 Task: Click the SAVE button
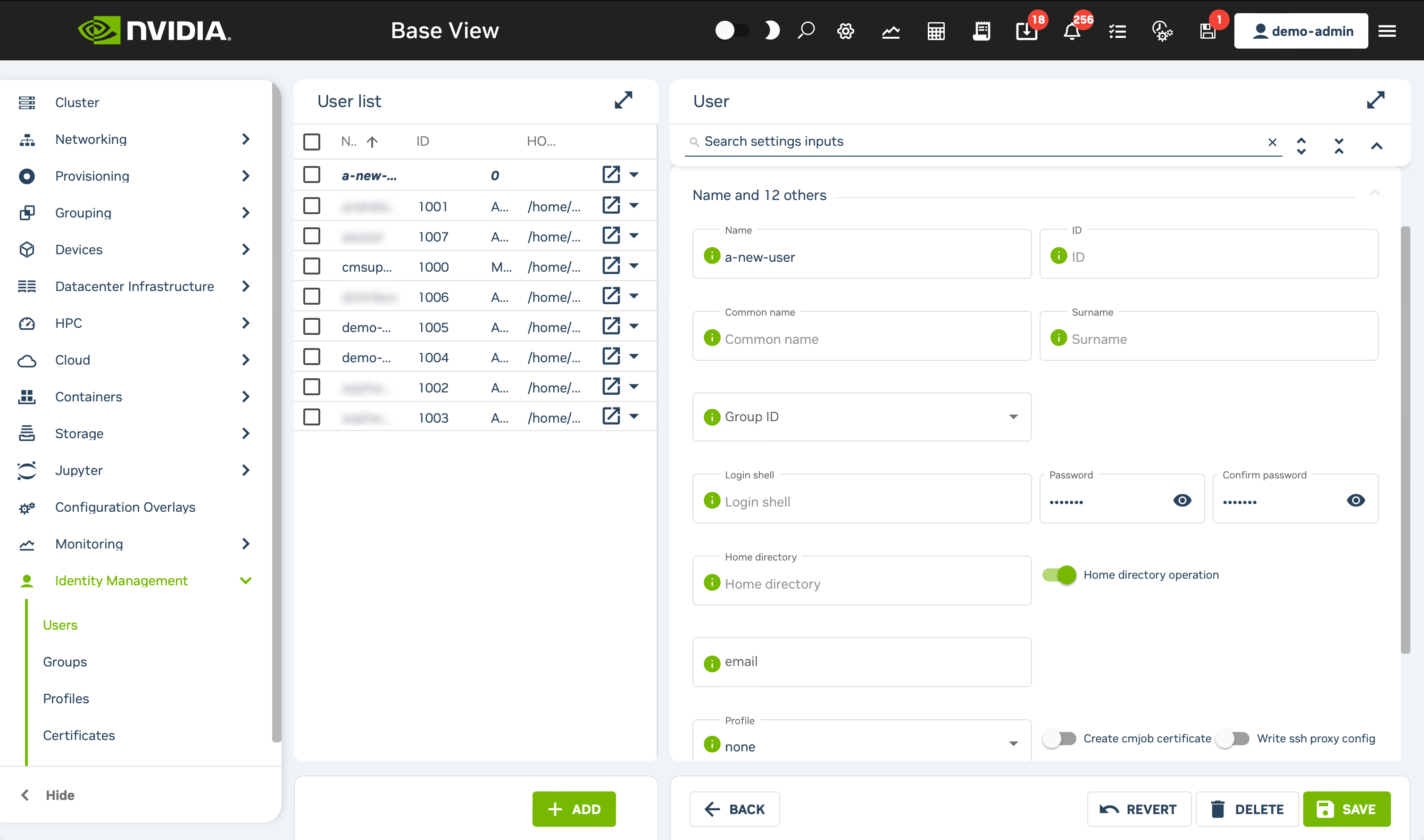click(x=1347, y=809)
